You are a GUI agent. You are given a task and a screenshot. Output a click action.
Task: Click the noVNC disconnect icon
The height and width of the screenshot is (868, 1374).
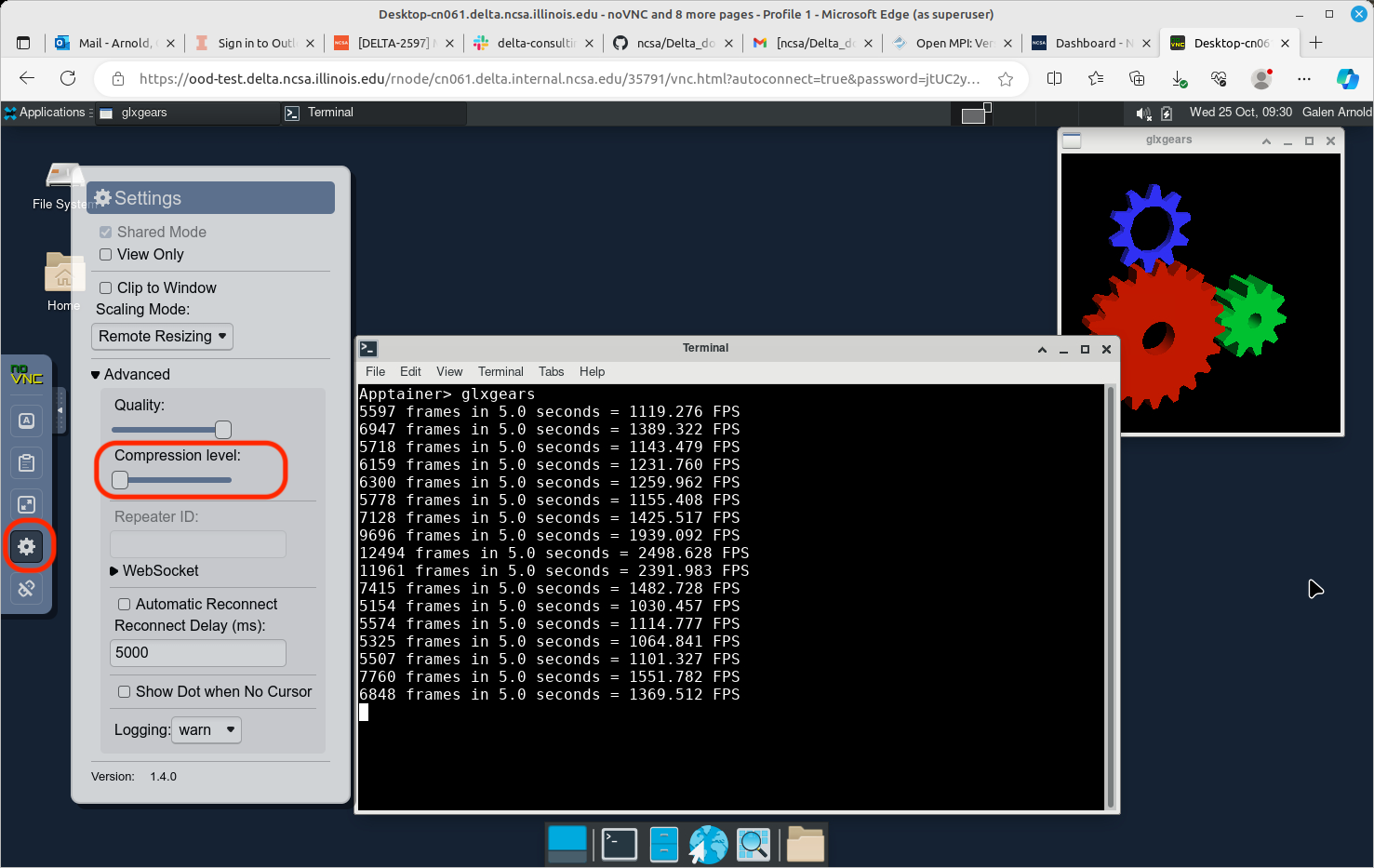[x=27, y=588]
